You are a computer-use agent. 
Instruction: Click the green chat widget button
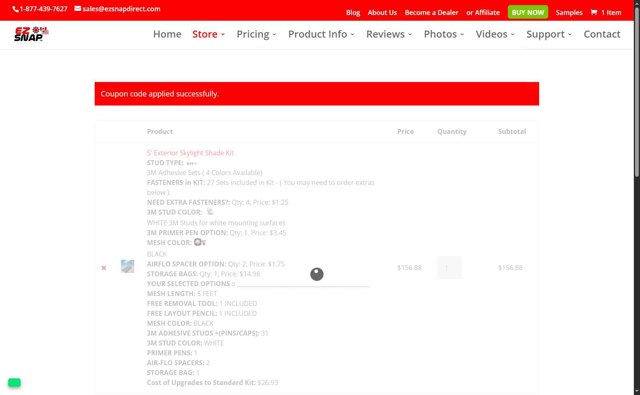[14, 382]
